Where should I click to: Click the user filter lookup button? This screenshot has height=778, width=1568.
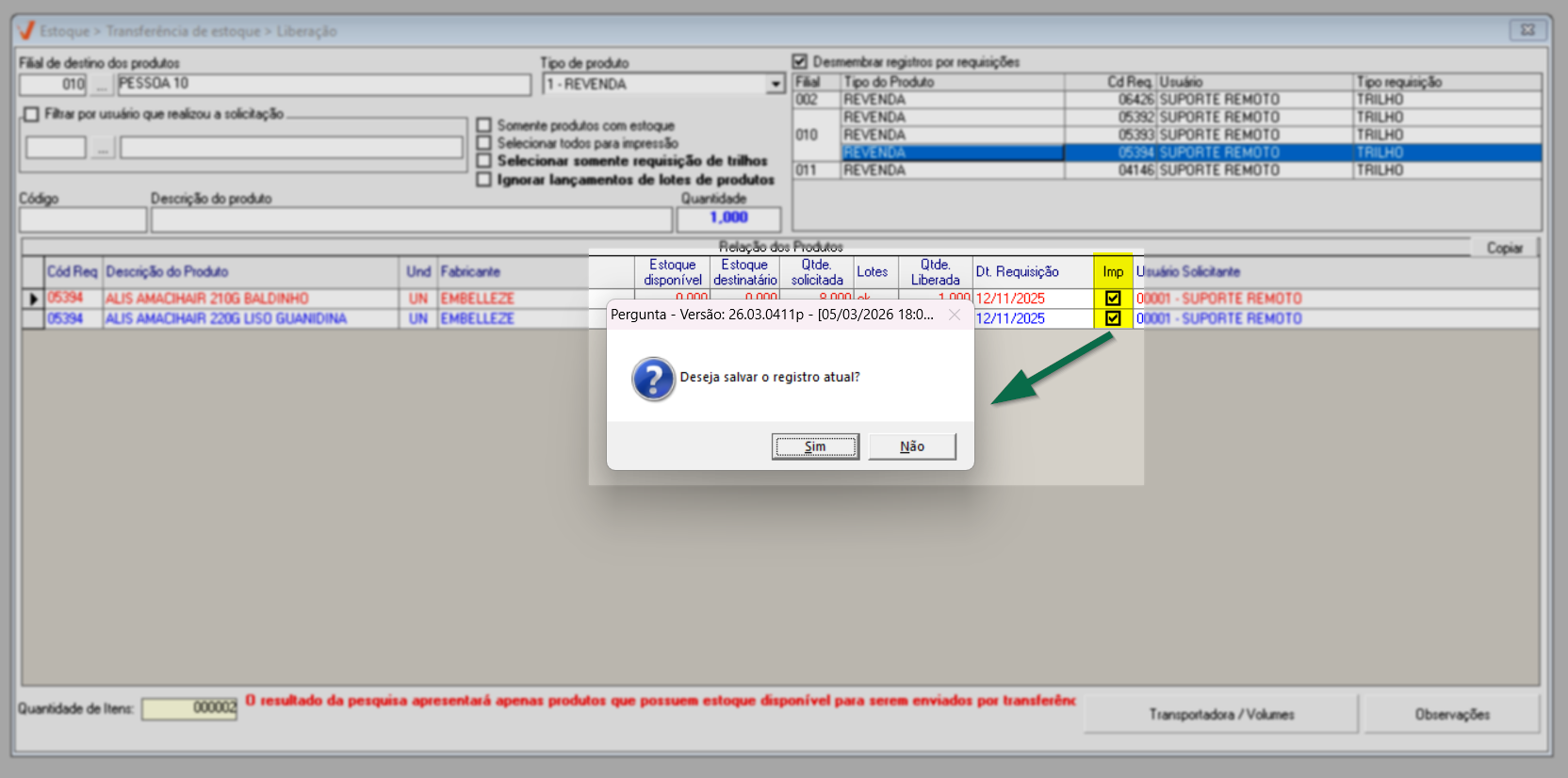click(x=102, y=148)
